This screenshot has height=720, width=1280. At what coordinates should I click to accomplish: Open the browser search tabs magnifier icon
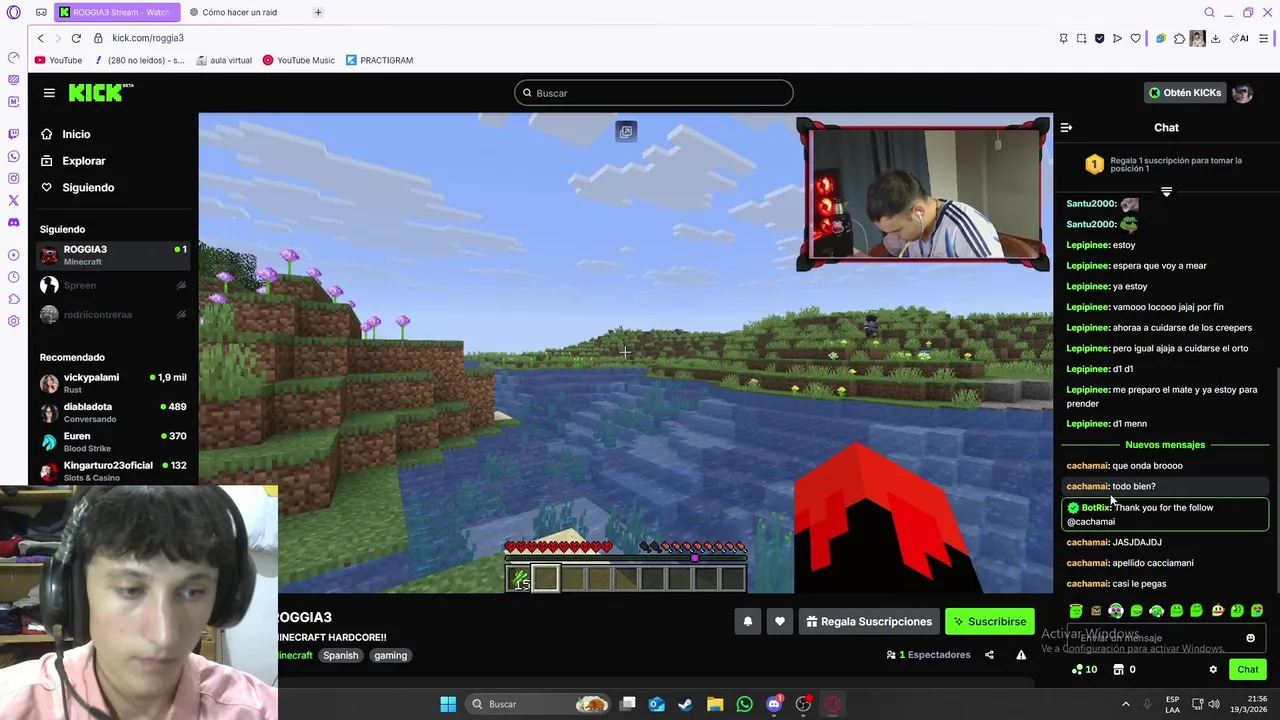coord(1209,12)
